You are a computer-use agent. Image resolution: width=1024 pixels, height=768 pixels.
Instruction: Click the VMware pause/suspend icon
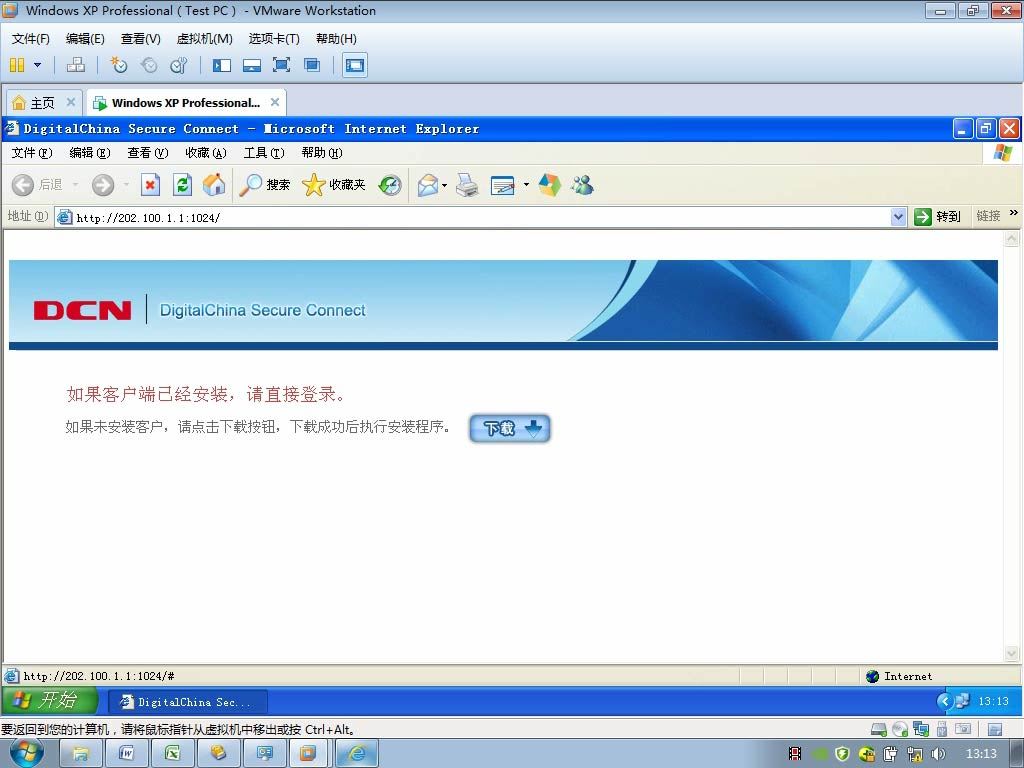coord(18,65)
